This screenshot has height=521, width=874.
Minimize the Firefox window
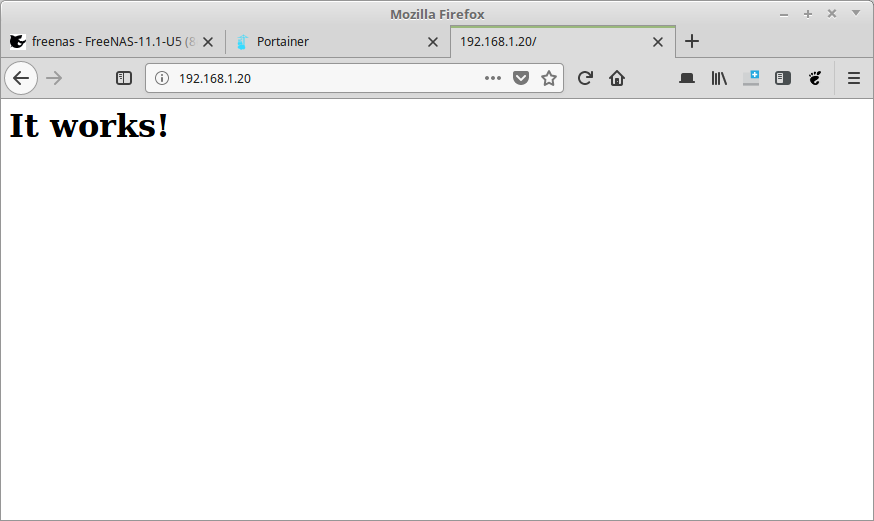(784, 14)
